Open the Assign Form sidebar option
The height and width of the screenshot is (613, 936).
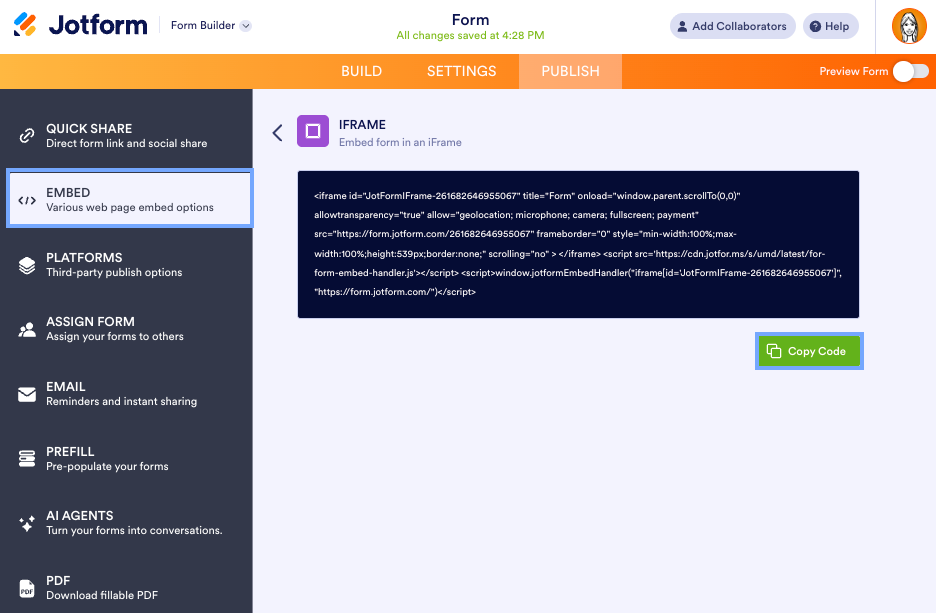(x=127, y=328)
